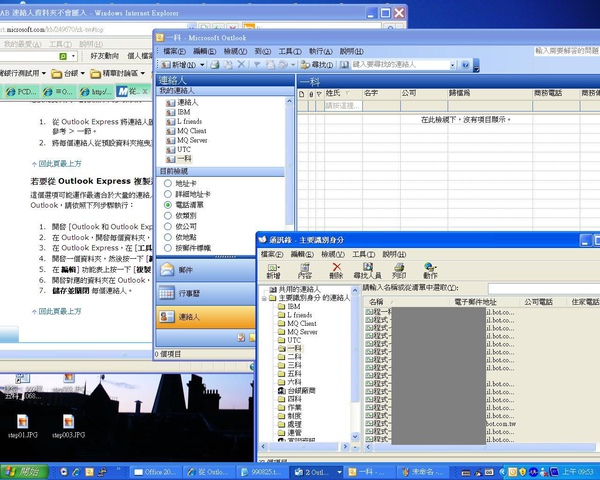Open 工具 menu in Outlook

tap(290, 51)
